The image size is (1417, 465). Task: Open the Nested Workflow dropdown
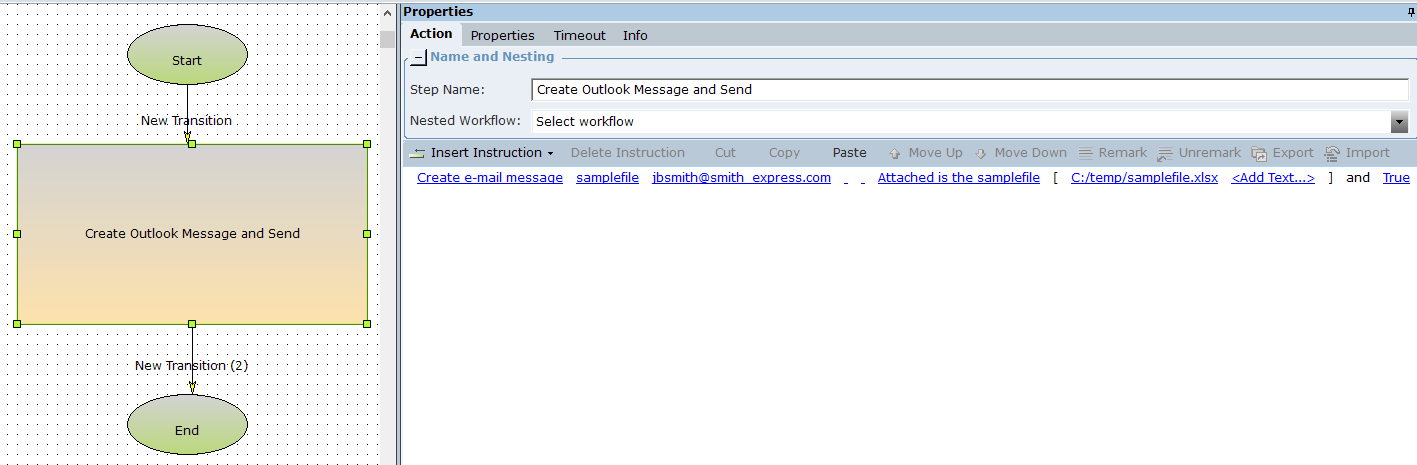[x=1399, y=122]
